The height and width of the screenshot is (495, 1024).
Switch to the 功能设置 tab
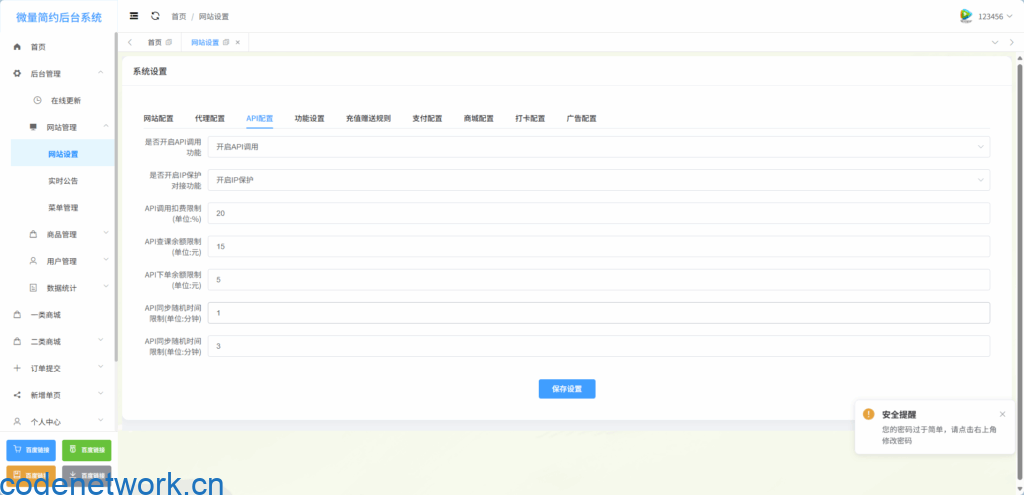[309, 118]
